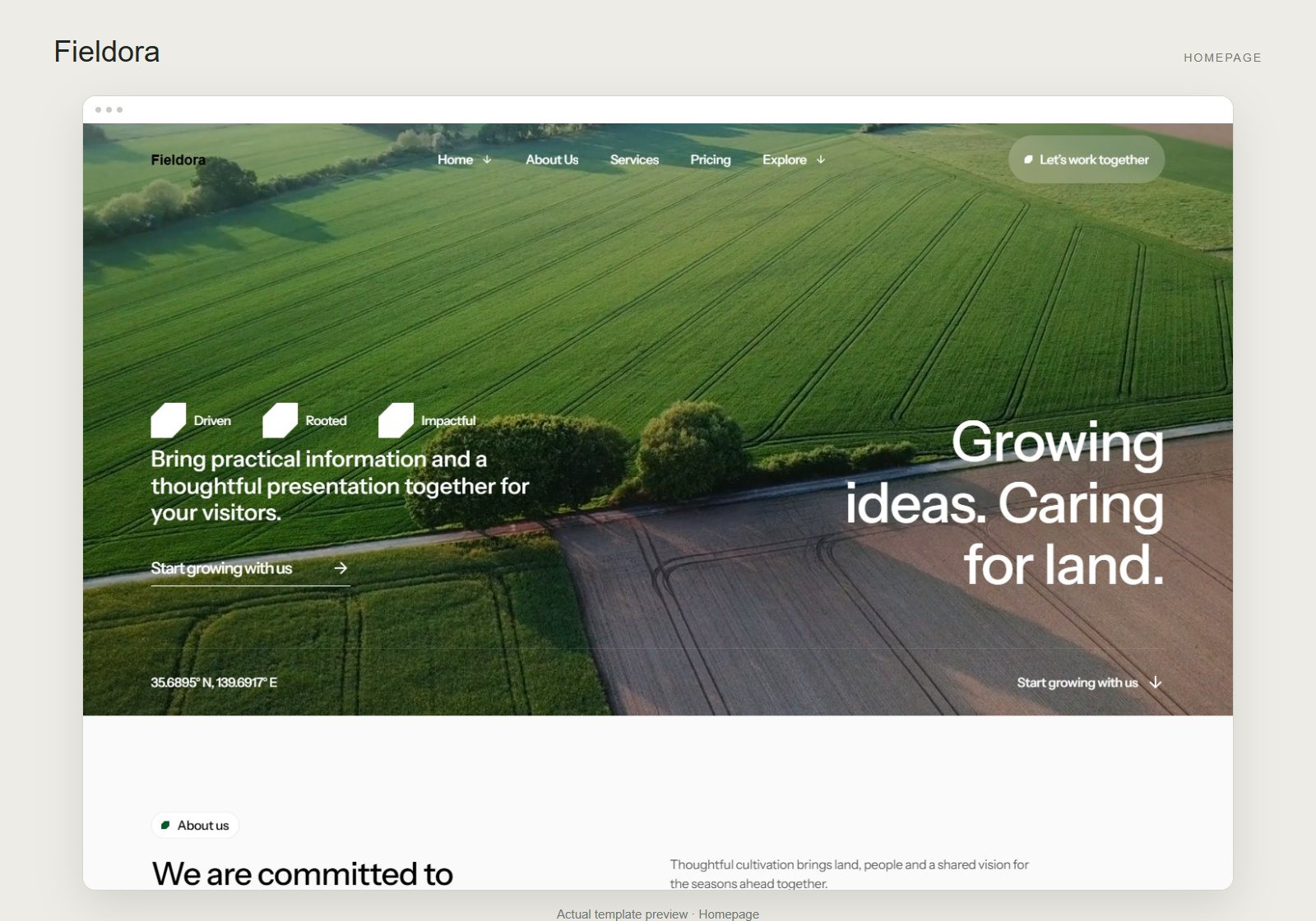Click the down arrow at hero bottom right
This screenshot has width=1316, height=921.
pyautogui.click(x=1156, y=683)
